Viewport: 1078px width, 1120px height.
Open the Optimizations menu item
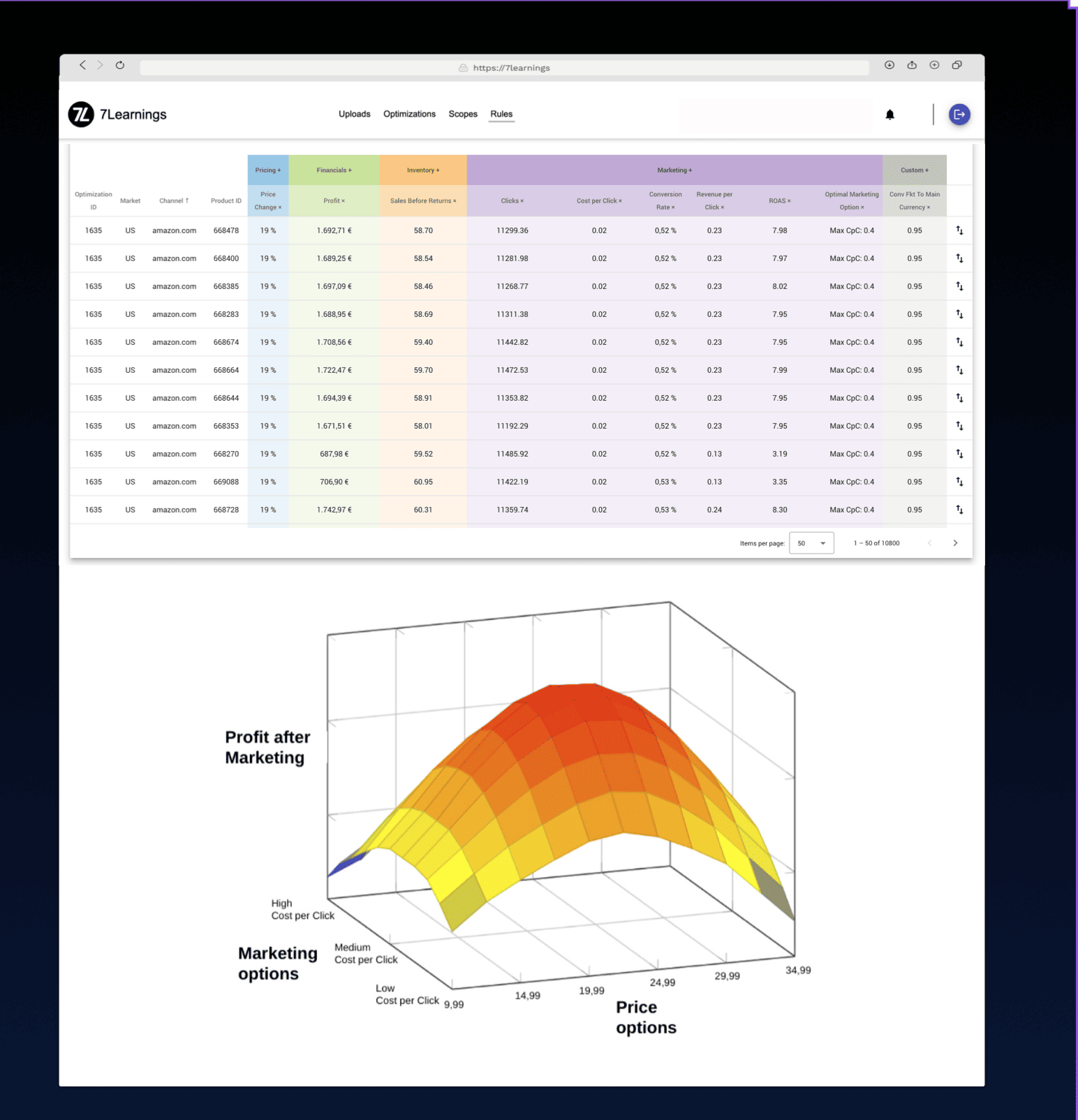pos(409,114)
